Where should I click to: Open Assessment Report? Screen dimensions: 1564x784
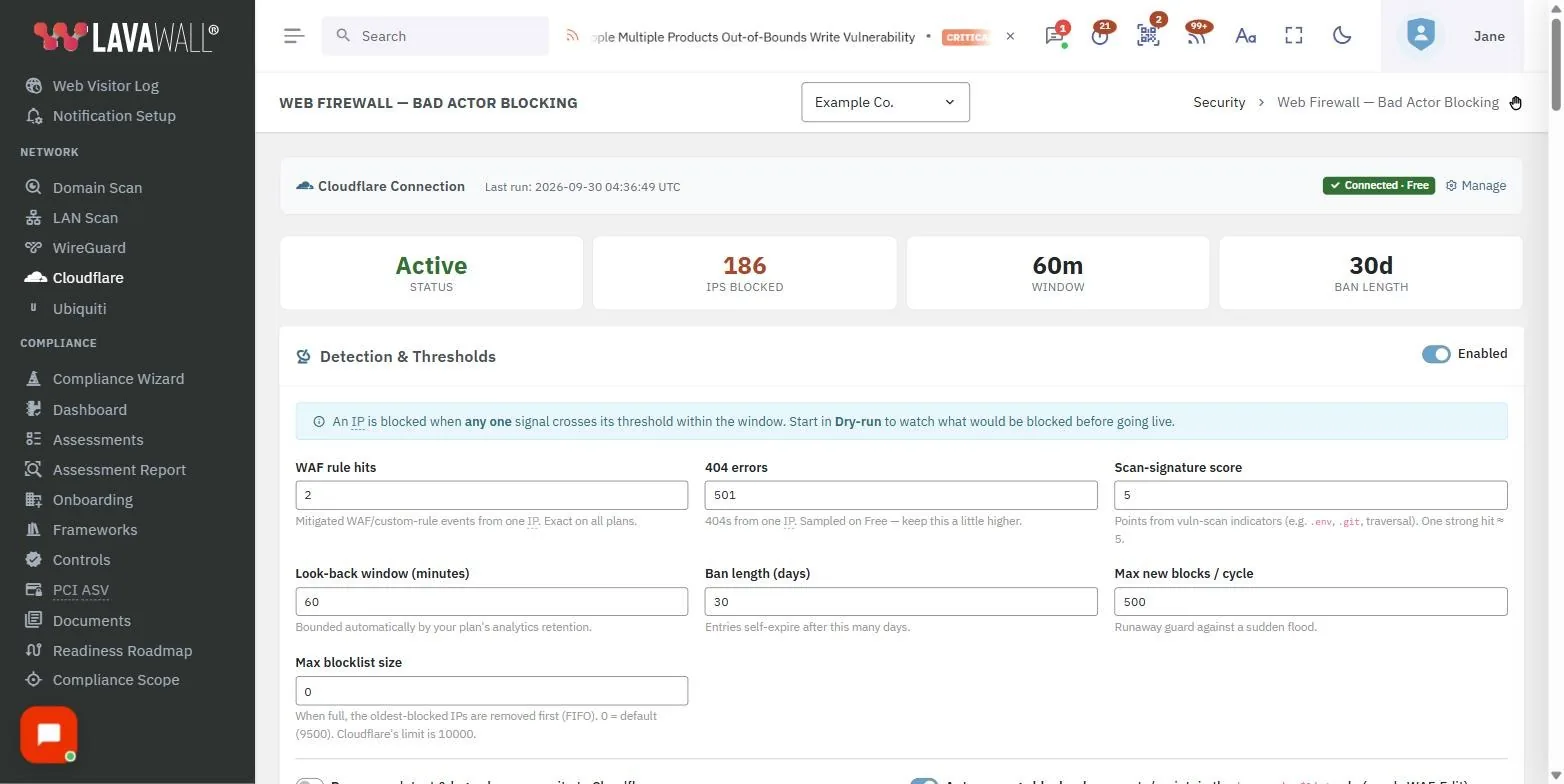tap(119, 470)
